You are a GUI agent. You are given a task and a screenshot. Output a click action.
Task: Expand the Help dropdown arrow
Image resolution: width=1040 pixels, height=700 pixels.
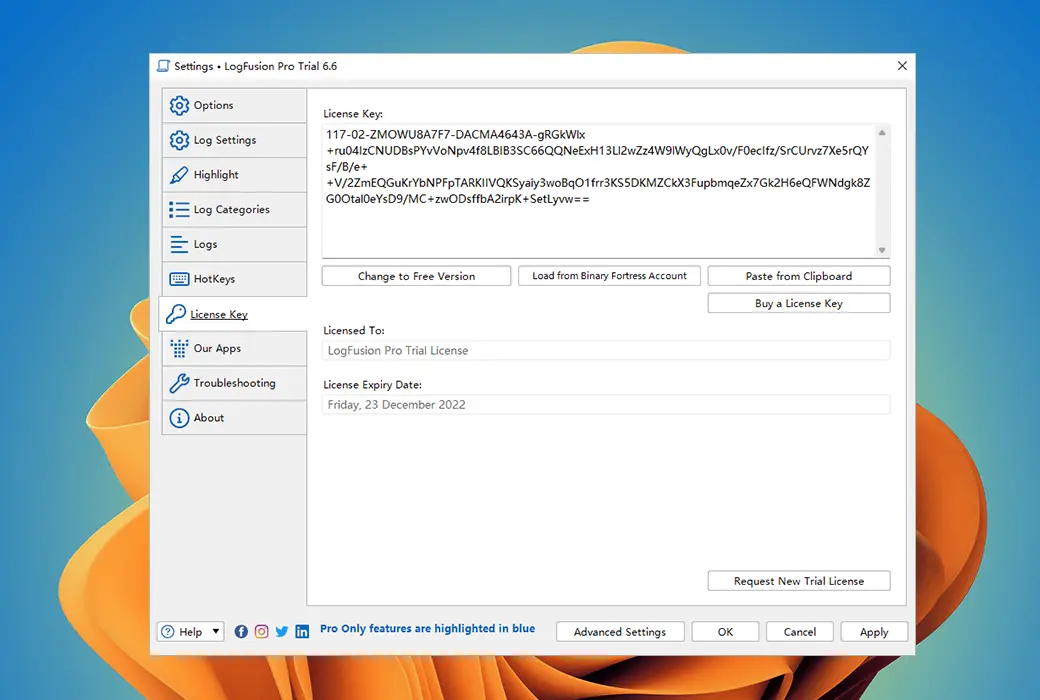pos(216,631)
